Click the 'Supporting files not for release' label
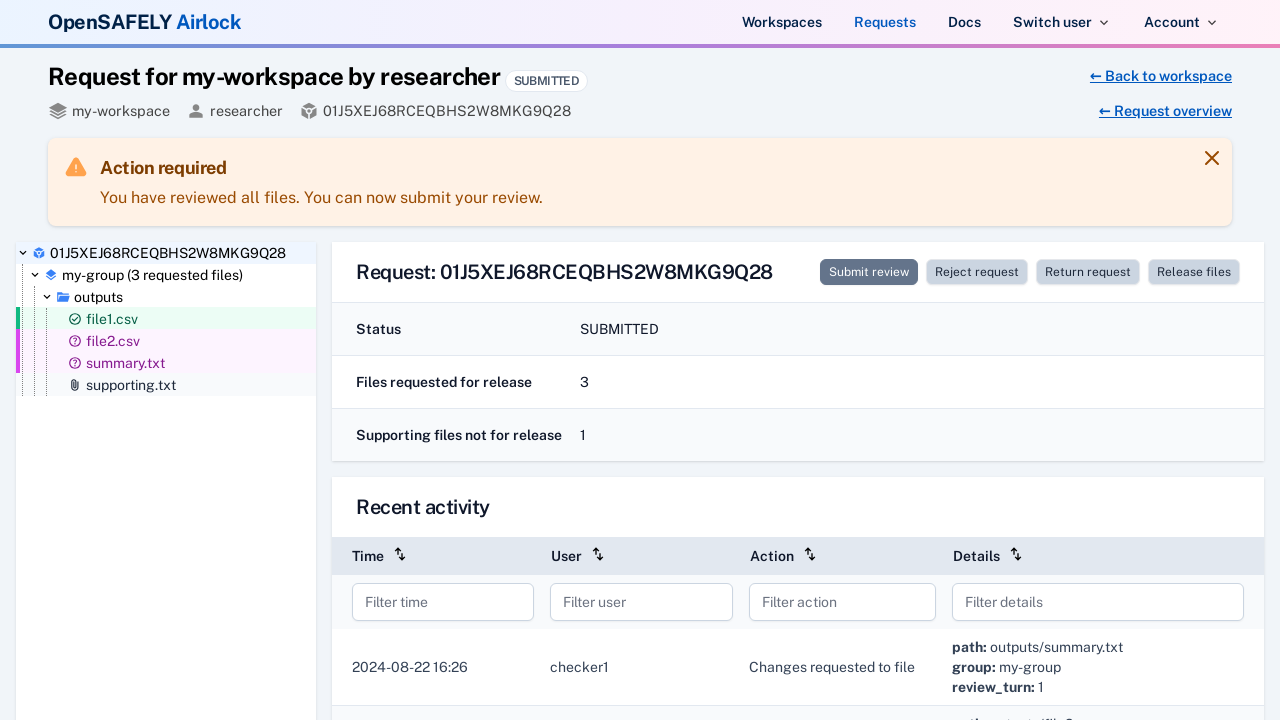 (459, 435)
